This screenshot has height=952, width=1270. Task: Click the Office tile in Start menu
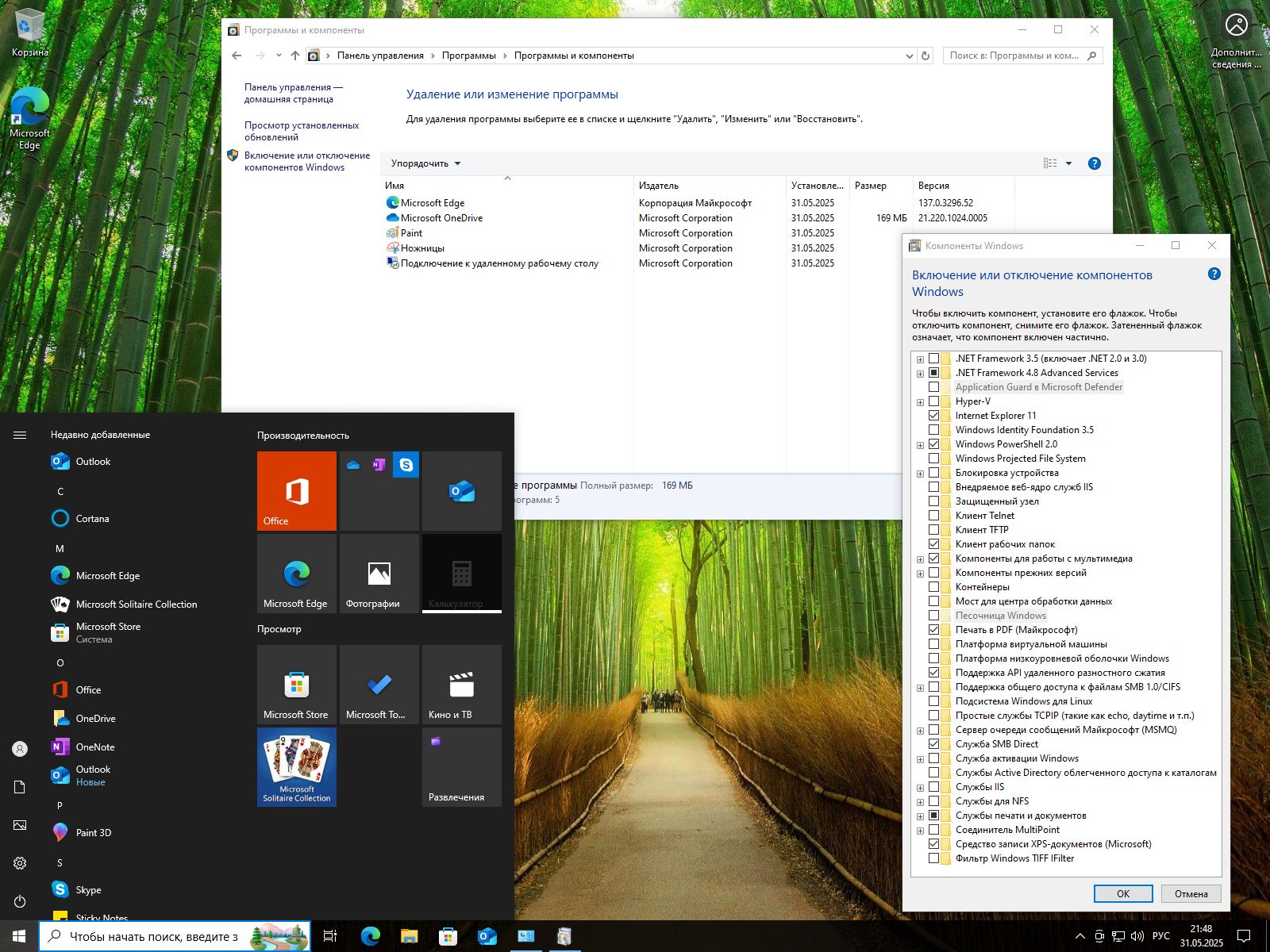[296, 490]
